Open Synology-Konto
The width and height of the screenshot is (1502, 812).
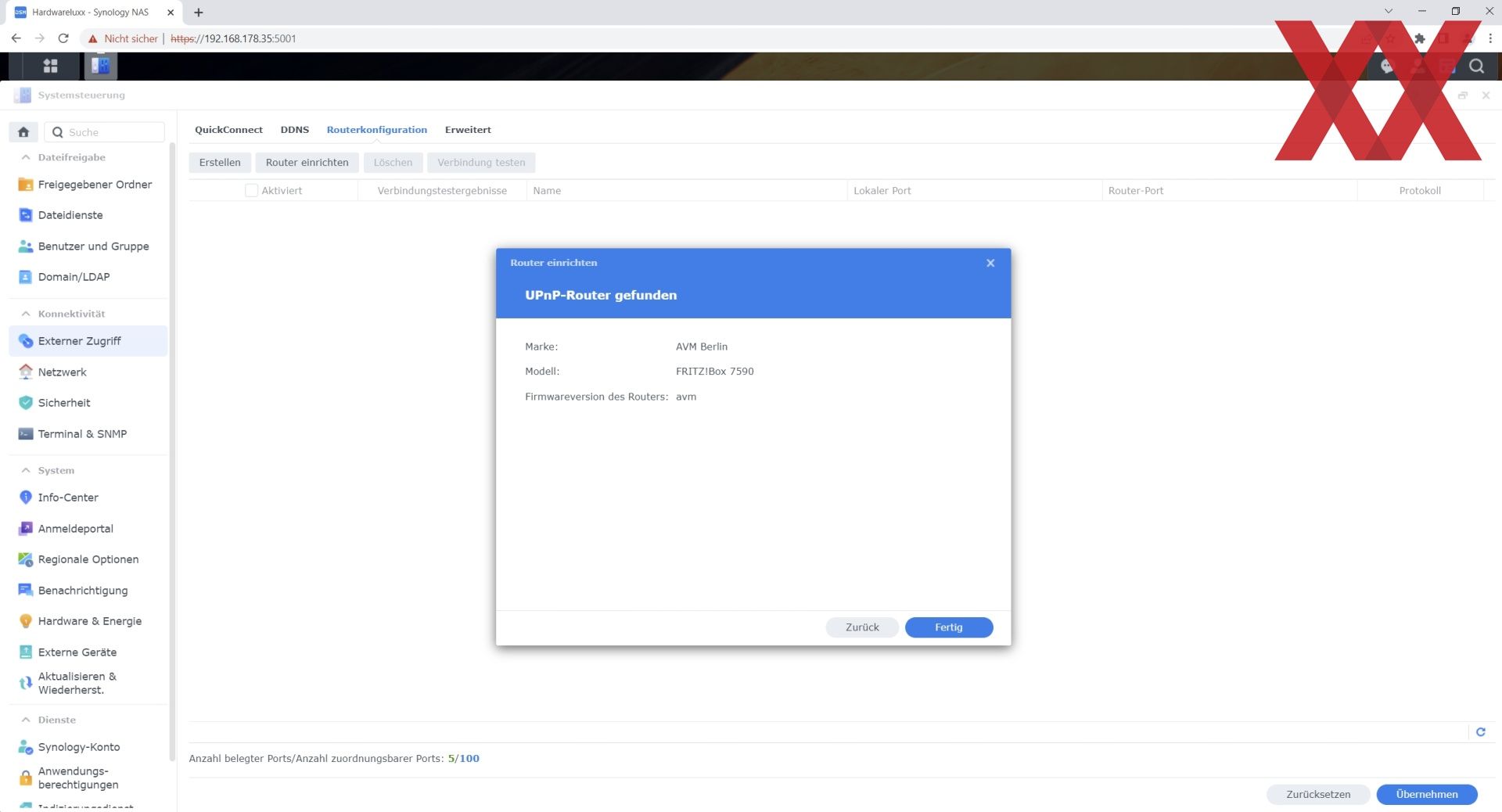(88, 747)
